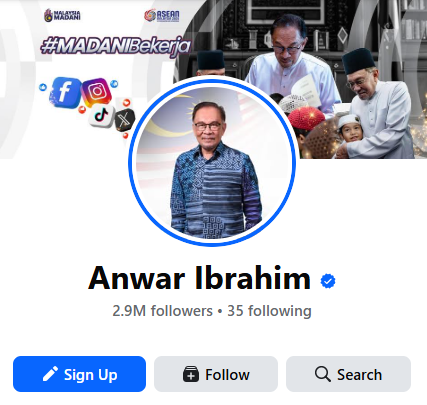
Task: Click the ASEAN logo in cover banner
Action: [x=162, y=16]
